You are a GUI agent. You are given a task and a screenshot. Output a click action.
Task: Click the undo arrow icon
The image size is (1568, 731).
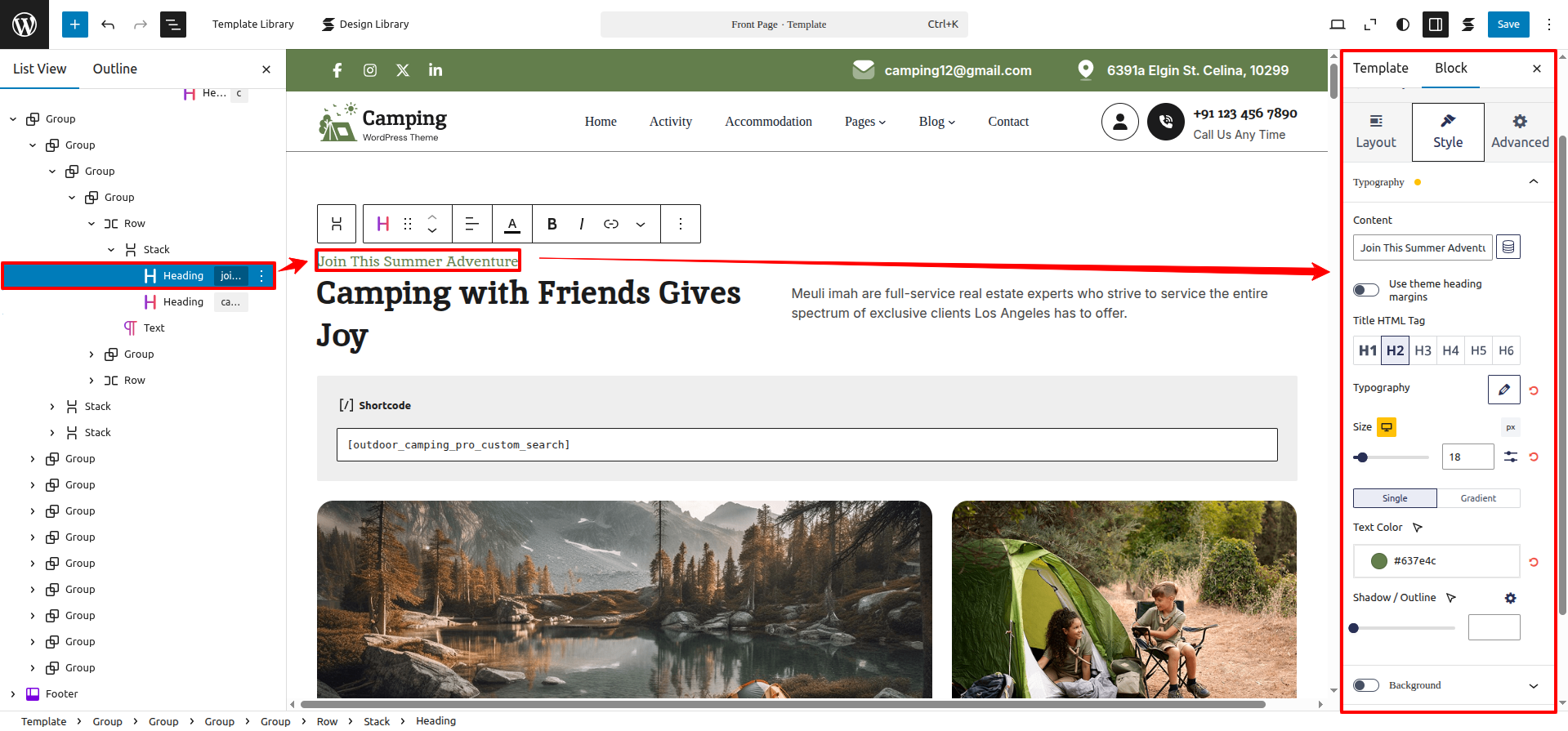108,25
